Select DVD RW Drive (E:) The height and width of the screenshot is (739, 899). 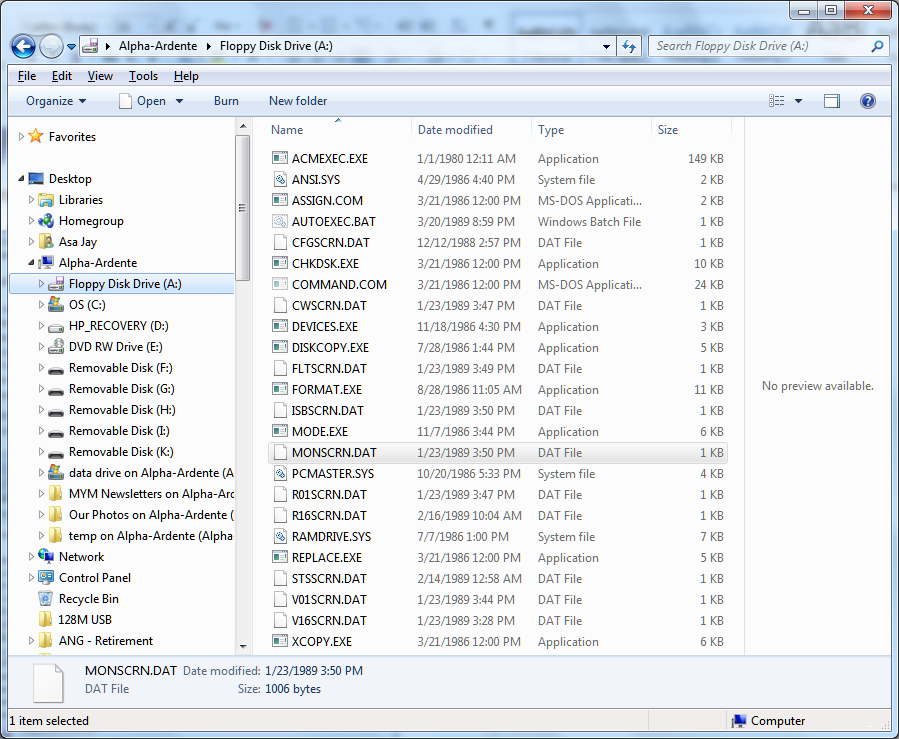116,347
